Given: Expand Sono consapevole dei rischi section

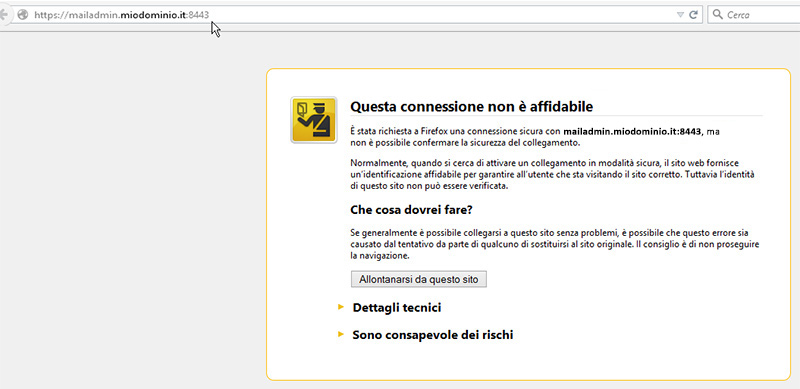Looking at the screenshot, I should pos(433,335).
